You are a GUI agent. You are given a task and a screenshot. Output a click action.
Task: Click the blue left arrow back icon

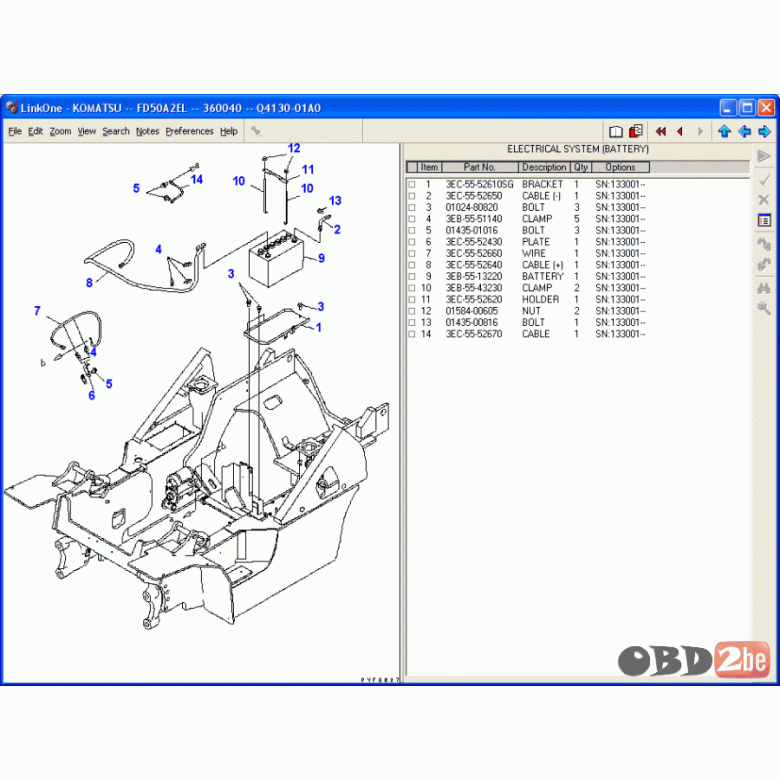click(x=744, y=131)
